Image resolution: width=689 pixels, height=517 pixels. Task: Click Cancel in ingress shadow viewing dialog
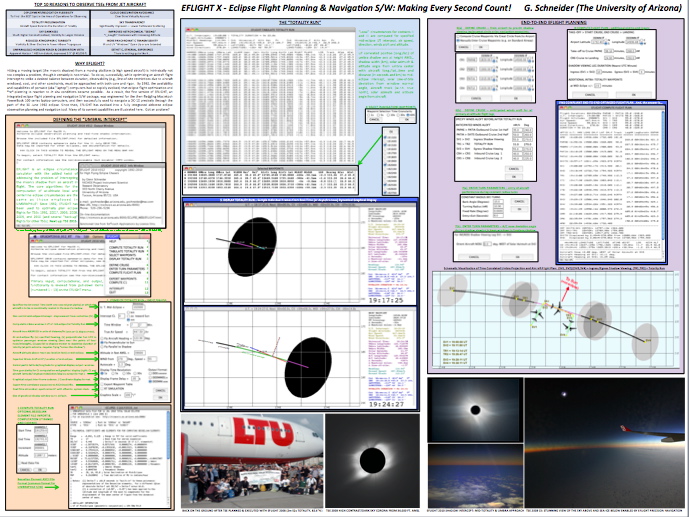coord(474,257)
